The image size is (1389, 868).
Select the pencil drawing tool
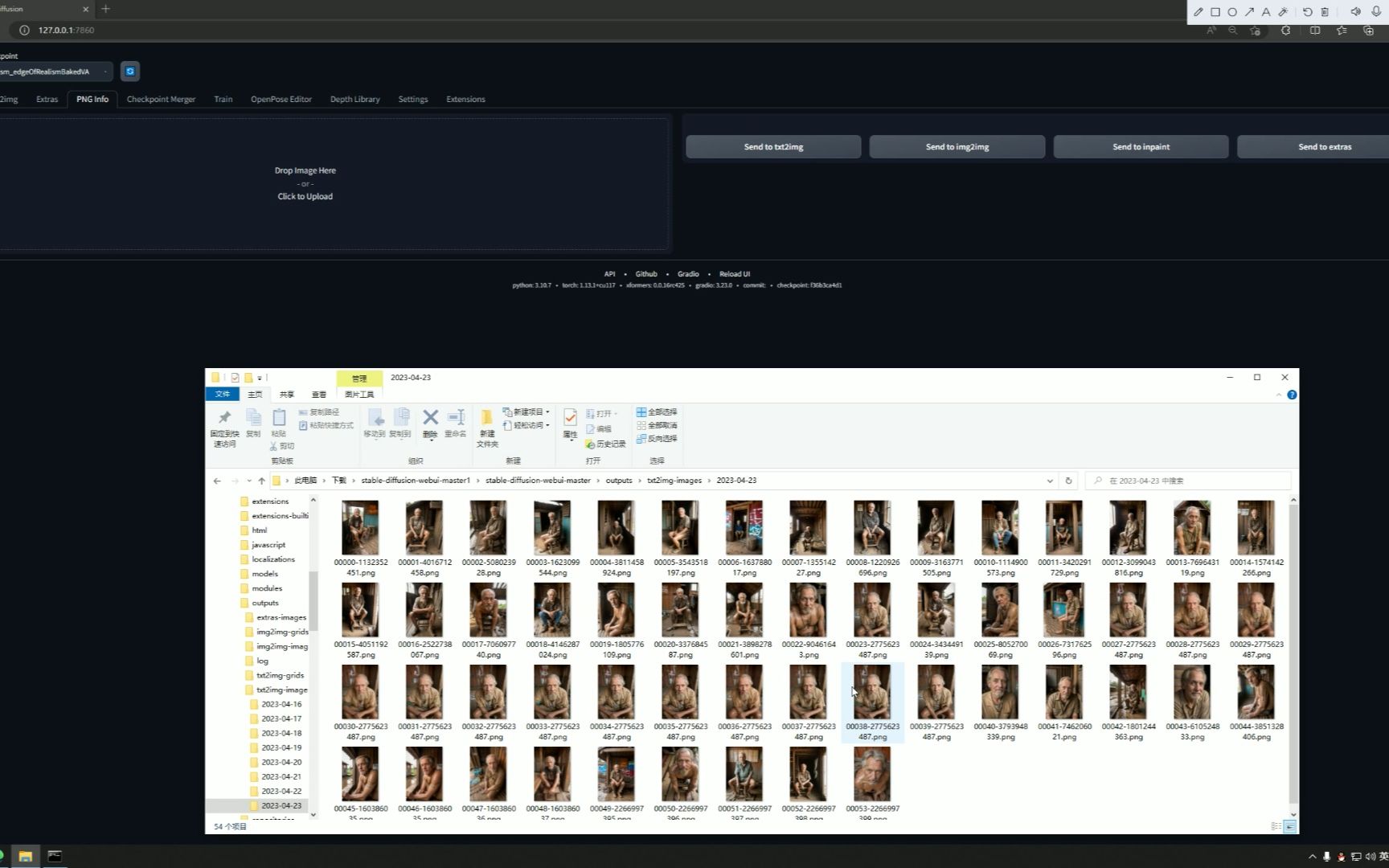(1198, 12)
